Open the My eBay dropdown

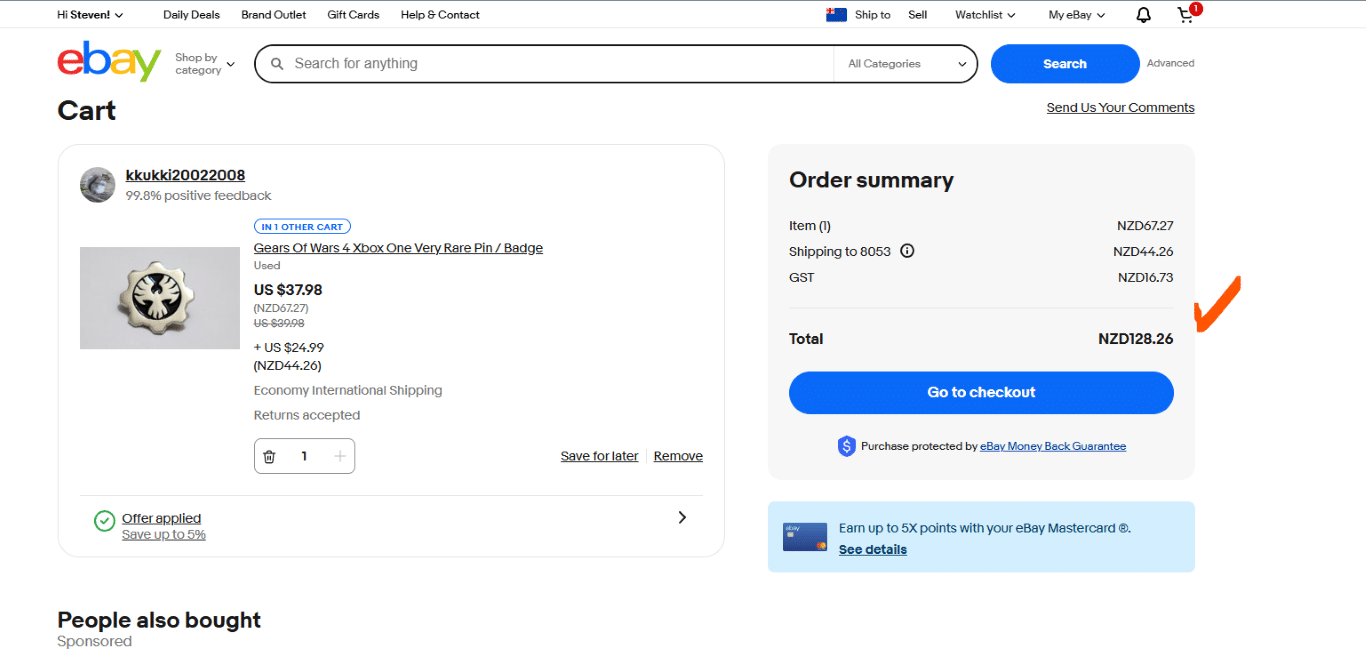[x=1076, y=15]
